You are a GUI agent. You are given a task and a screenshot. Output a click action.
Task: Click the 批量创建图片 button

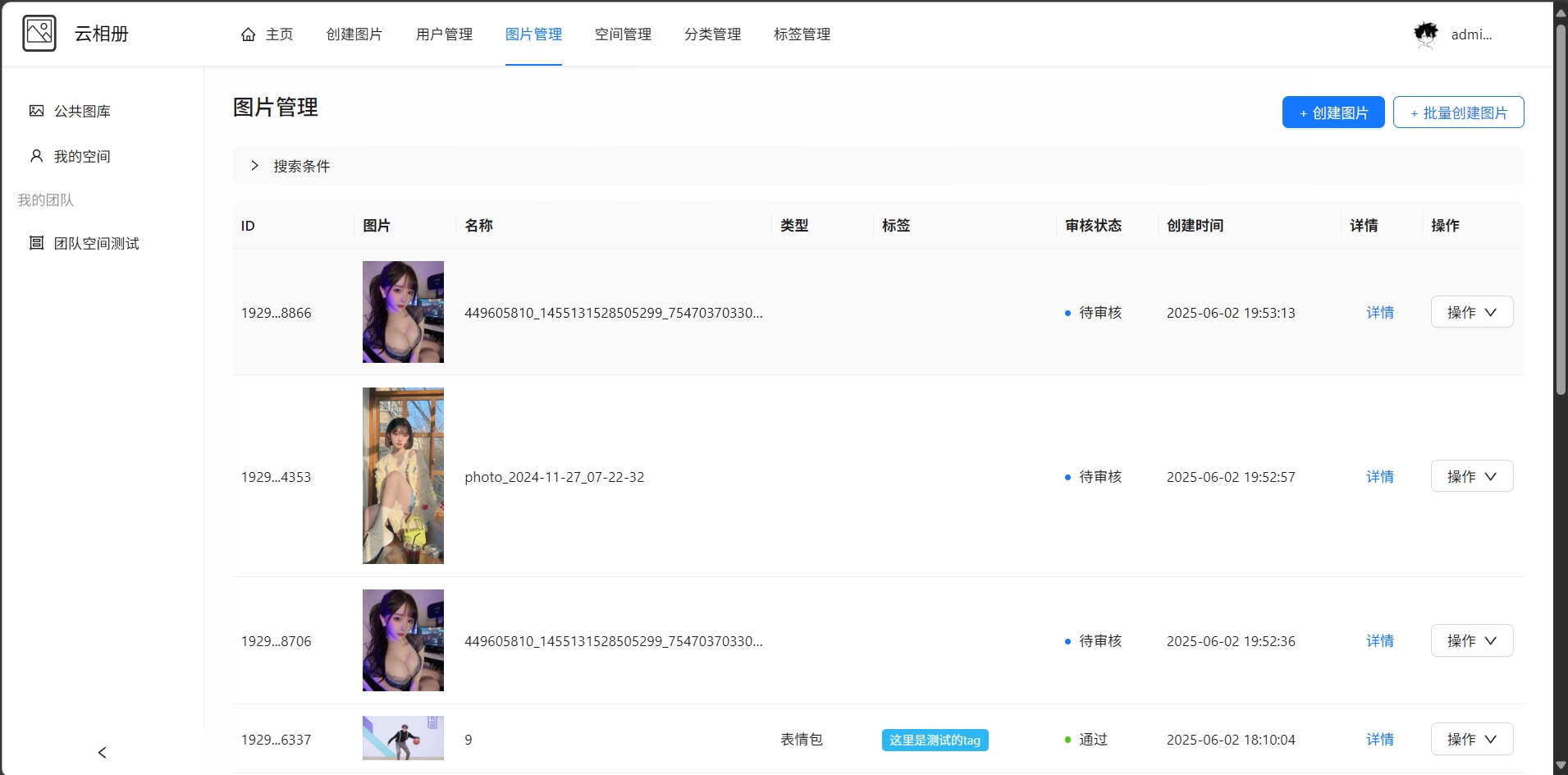point(1458,112)
